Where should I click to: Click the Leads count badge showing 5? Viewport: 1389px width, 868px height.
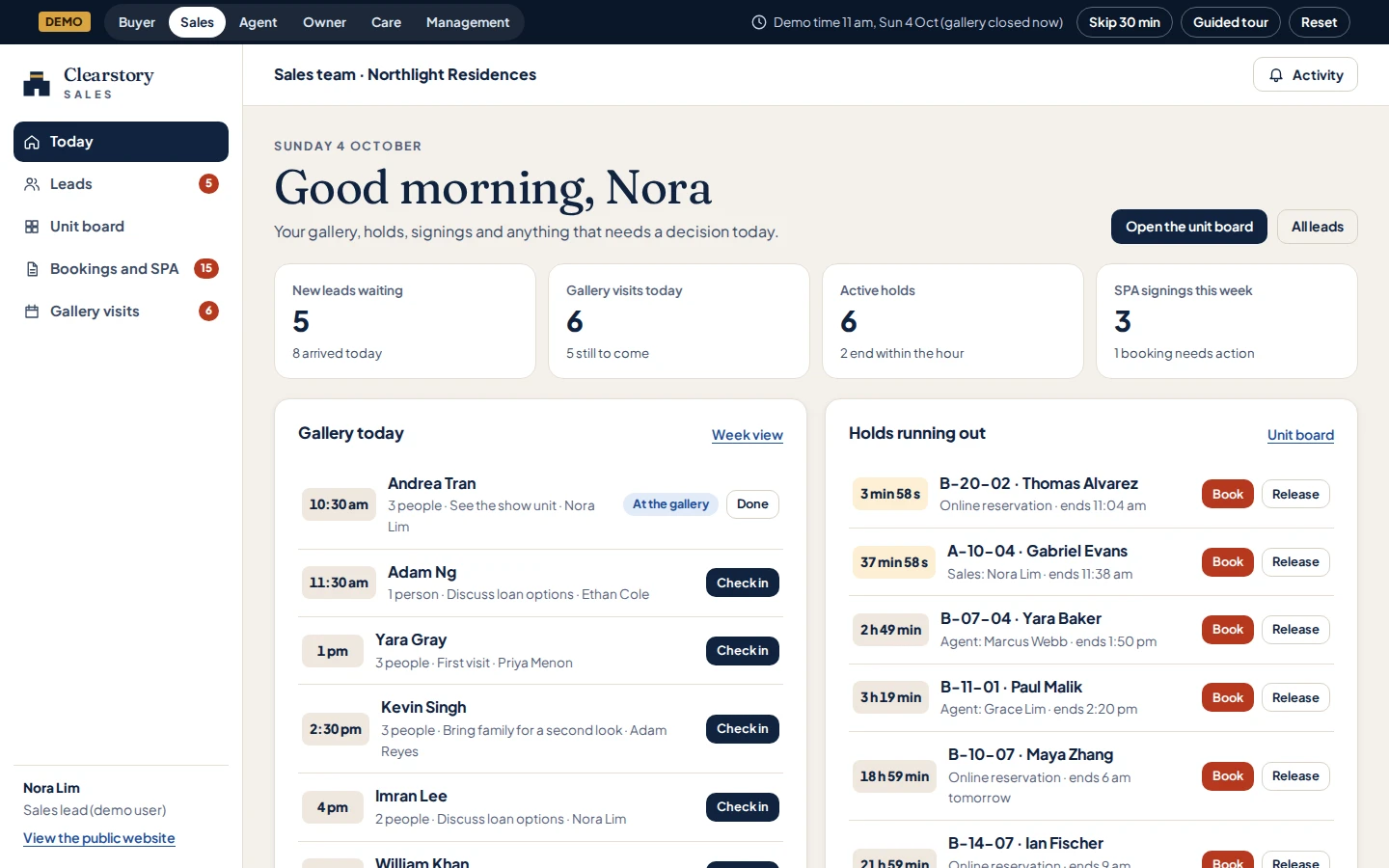tap(208, 183)
